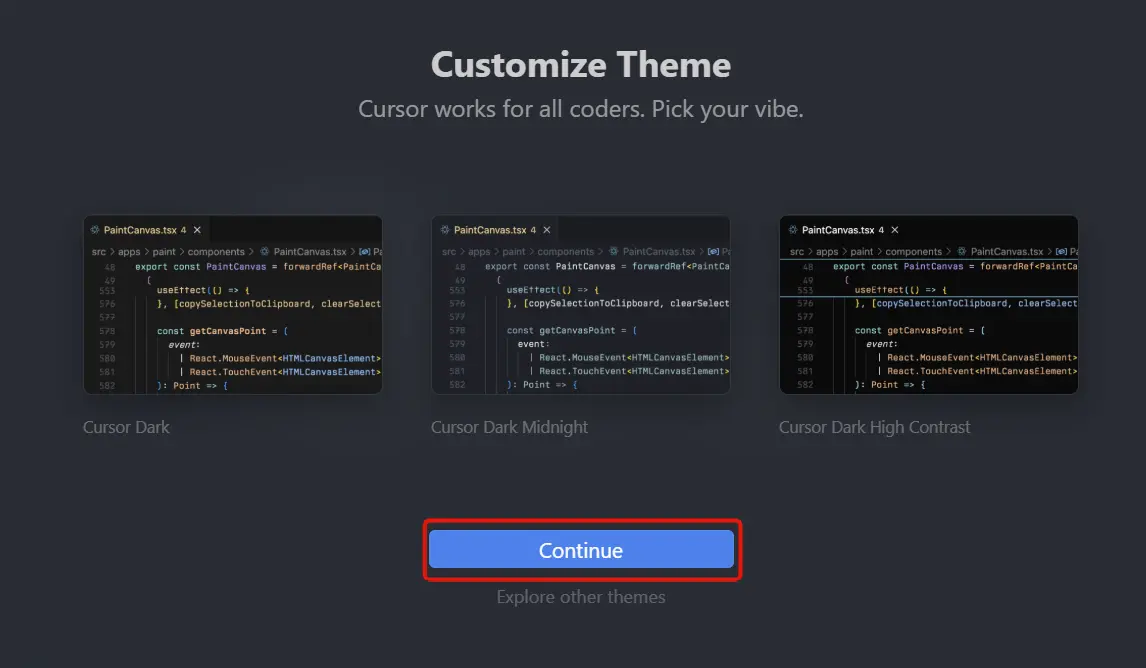
Task: Click React file icon in High Contrast tab
Action: [x=793, y=230]
